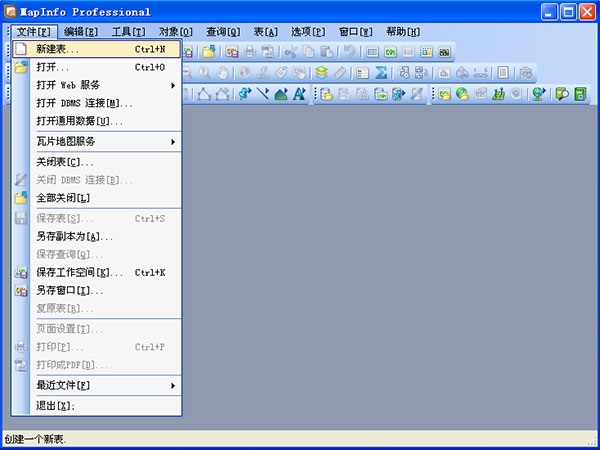Open the 编辑[E] menu
The width and height of the screenshot is (600, 450).
point(81,32)
